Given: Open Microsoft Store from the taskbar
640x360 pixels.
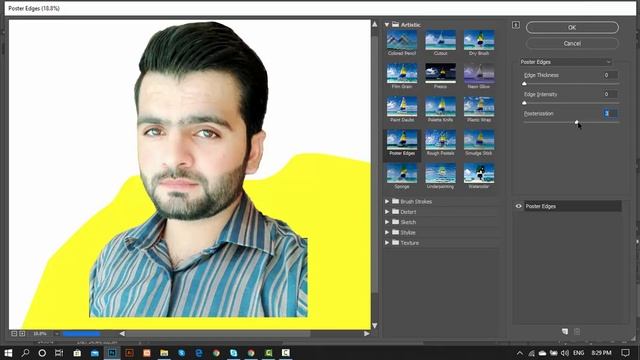Looking at the screenshot, I should (77, 353).
